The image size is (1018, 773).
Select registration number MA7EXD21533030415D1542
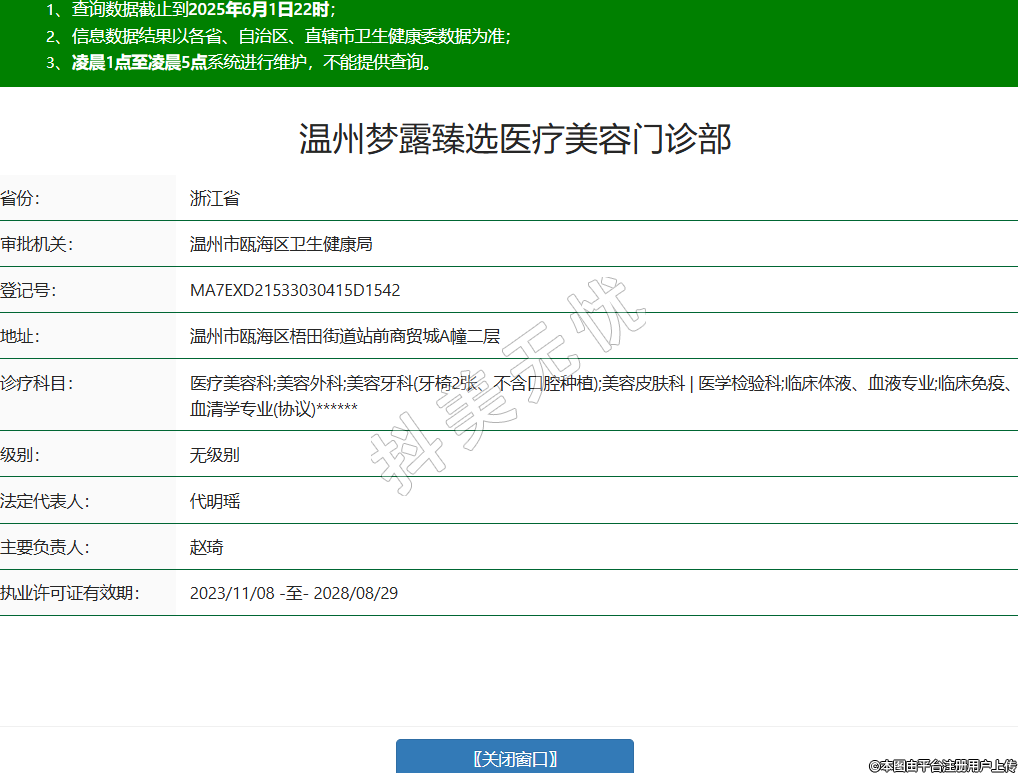click(295, 290)
